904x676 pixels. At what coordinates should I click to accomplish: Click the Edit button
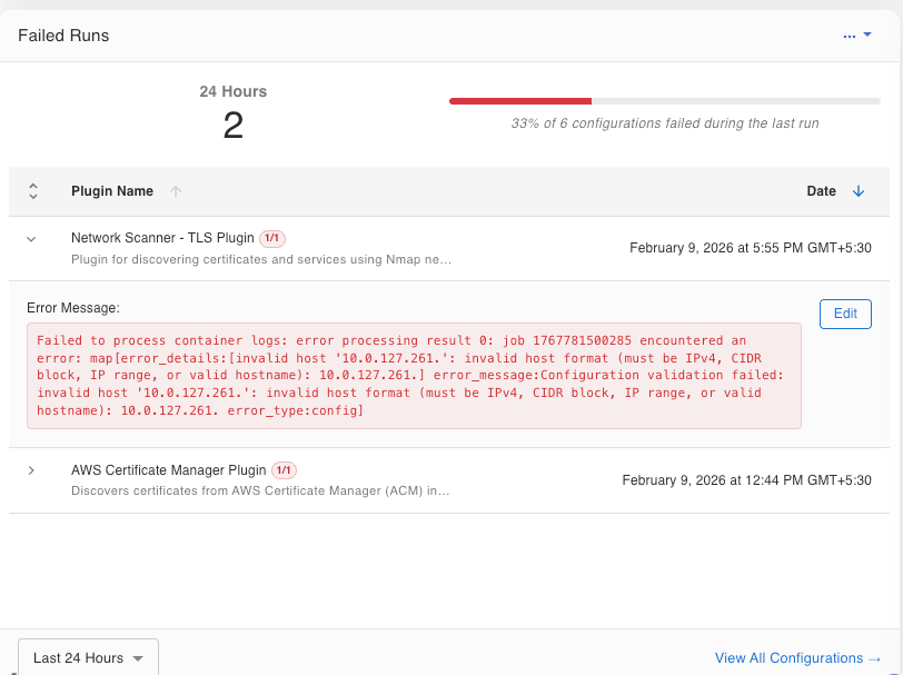845,314
